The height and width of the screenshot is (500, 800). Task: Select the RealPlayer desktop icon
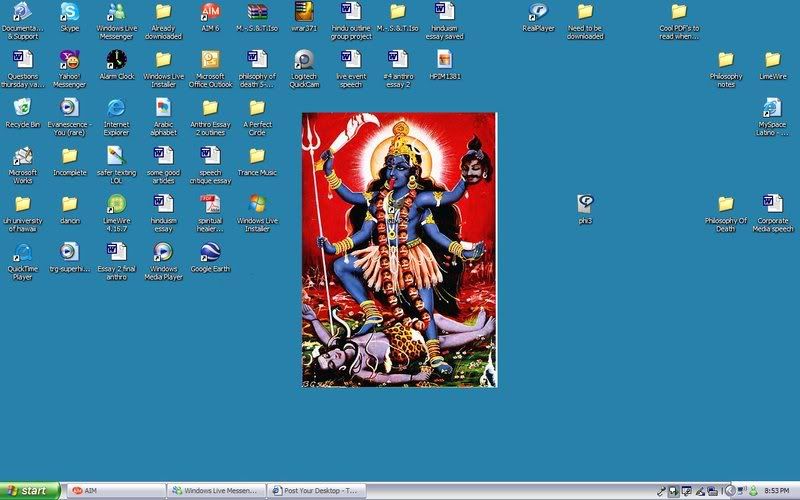point(538,12)
